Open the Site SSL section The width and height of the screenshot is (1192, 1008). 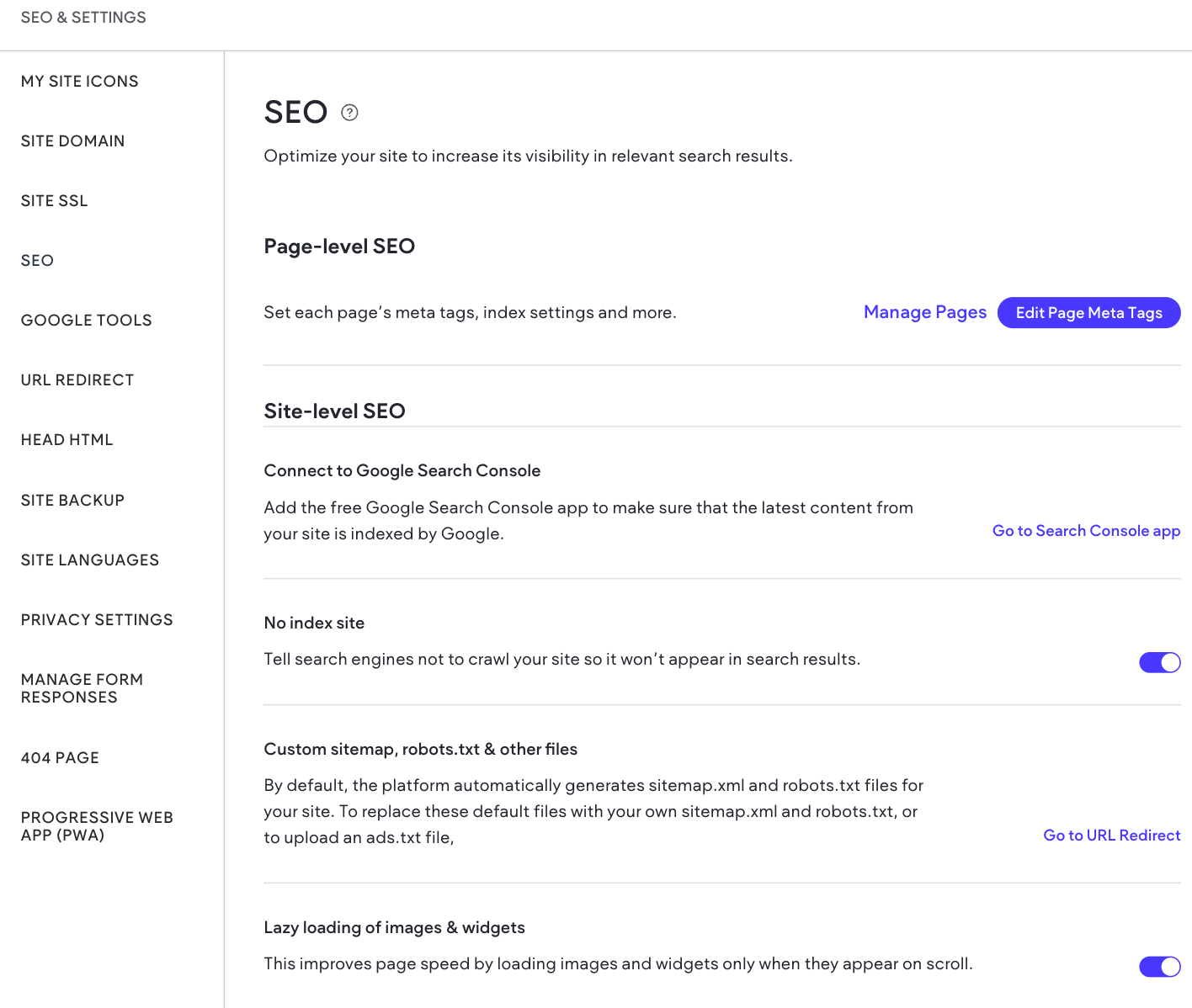click(55, 201)
